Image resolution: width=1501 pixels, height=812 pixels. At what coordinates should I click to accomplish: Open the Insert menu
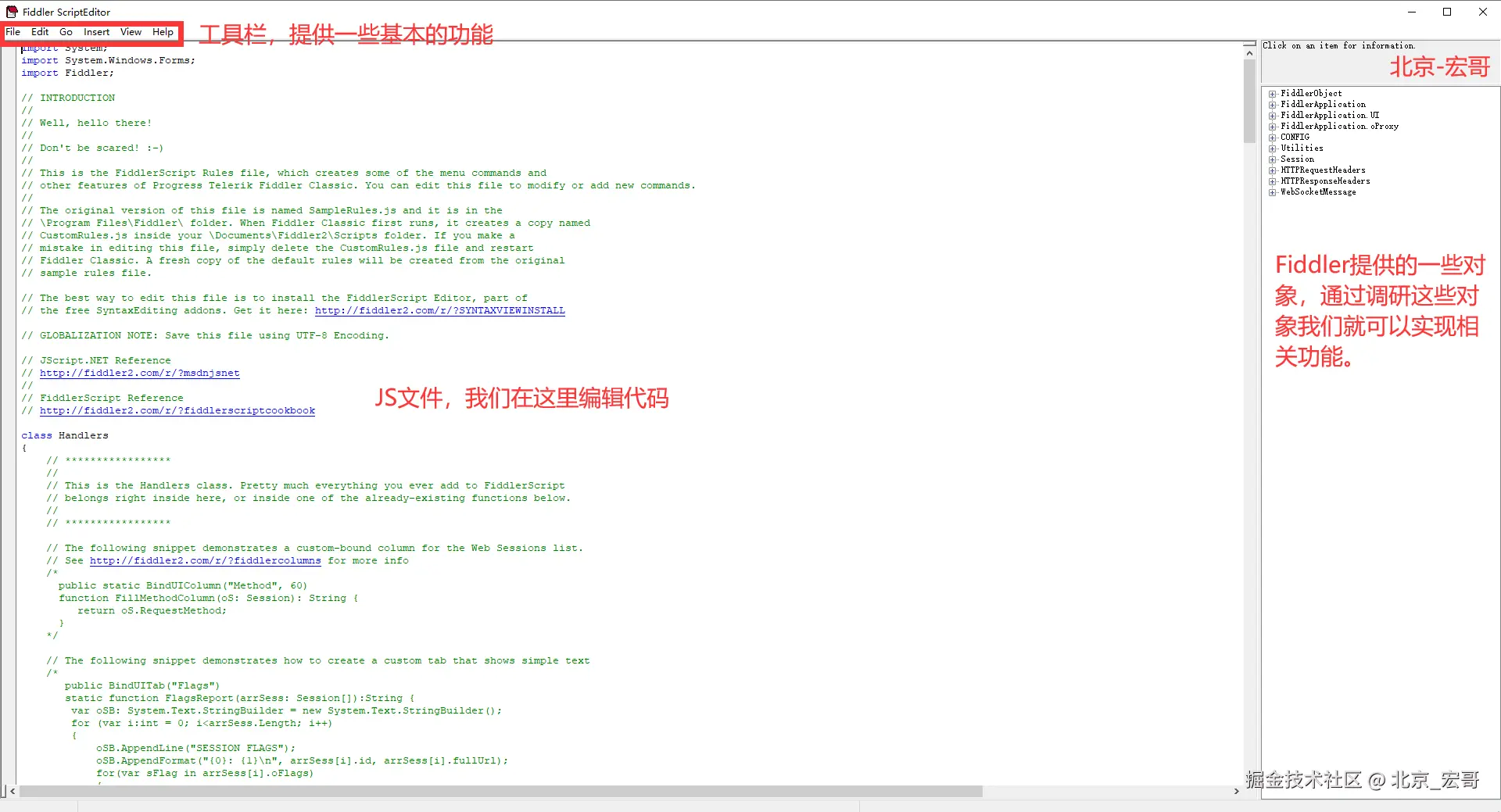click(96, 32)
